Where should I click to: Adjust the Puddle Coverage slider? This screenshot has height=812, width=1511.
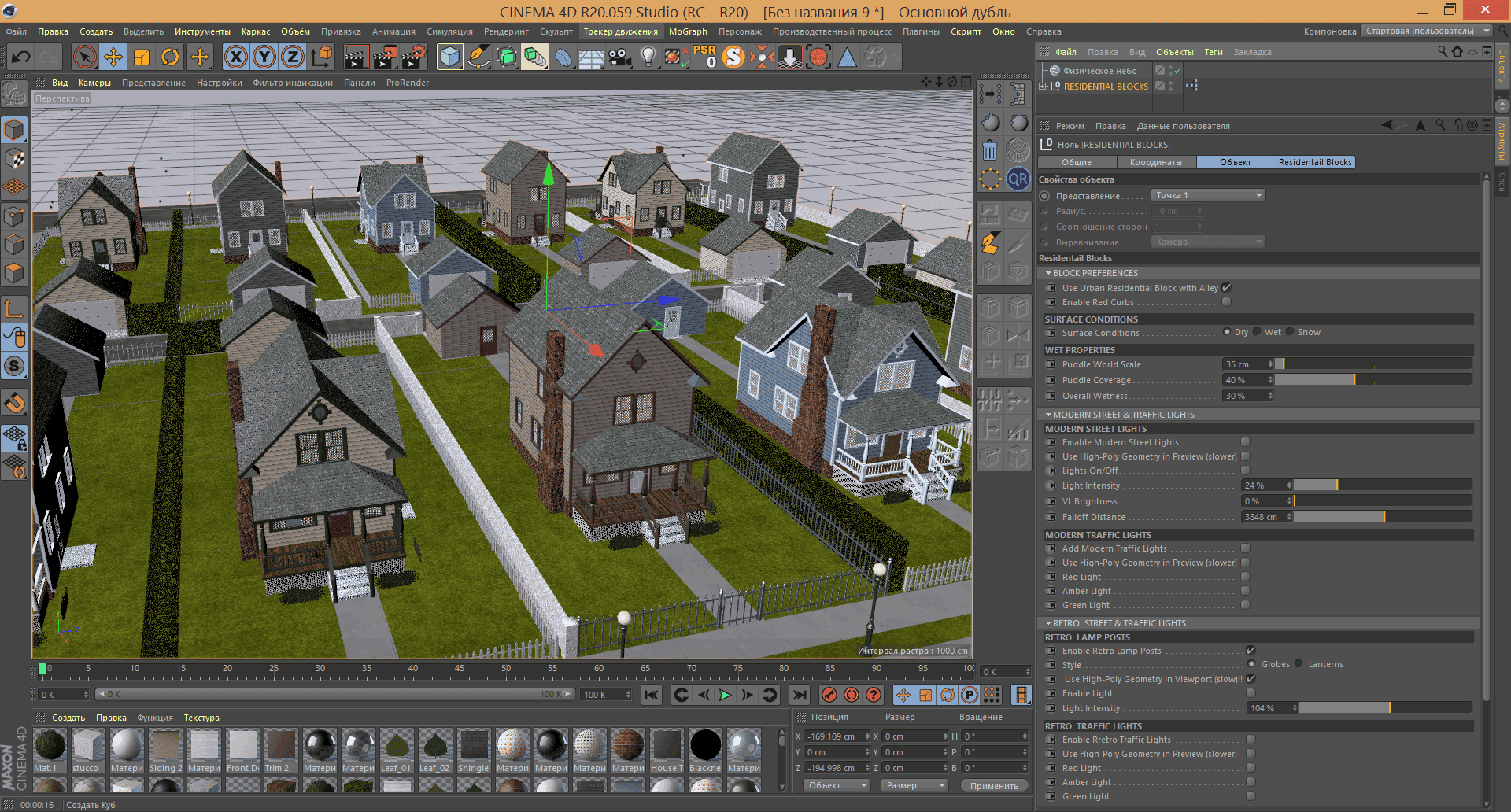1354,380
